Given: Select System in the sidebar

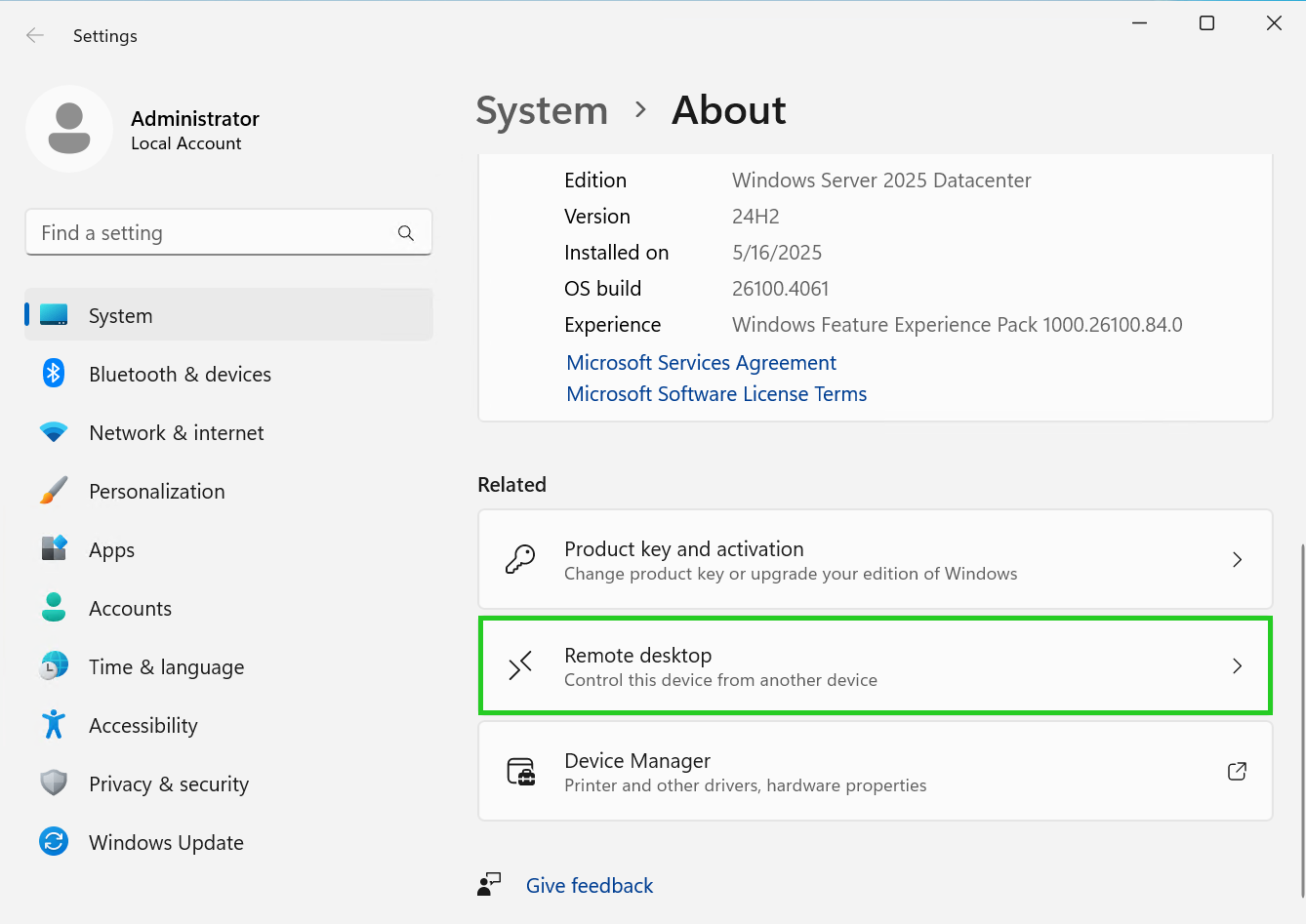Looking at the screenshot, I should 120,315.
